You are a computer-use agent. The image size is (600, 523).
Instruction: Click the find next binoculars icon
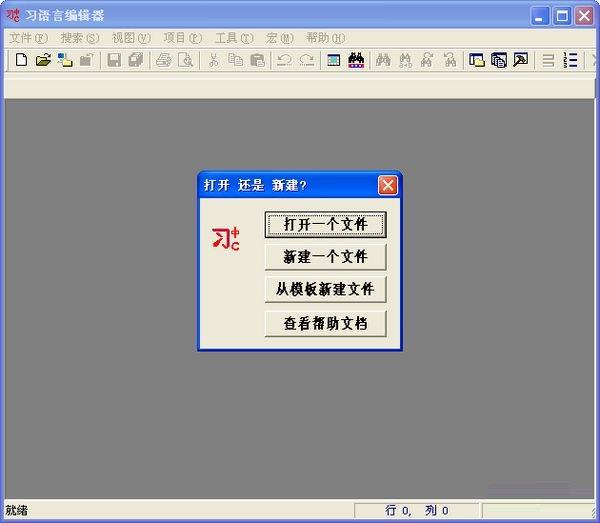coord(427,60)
